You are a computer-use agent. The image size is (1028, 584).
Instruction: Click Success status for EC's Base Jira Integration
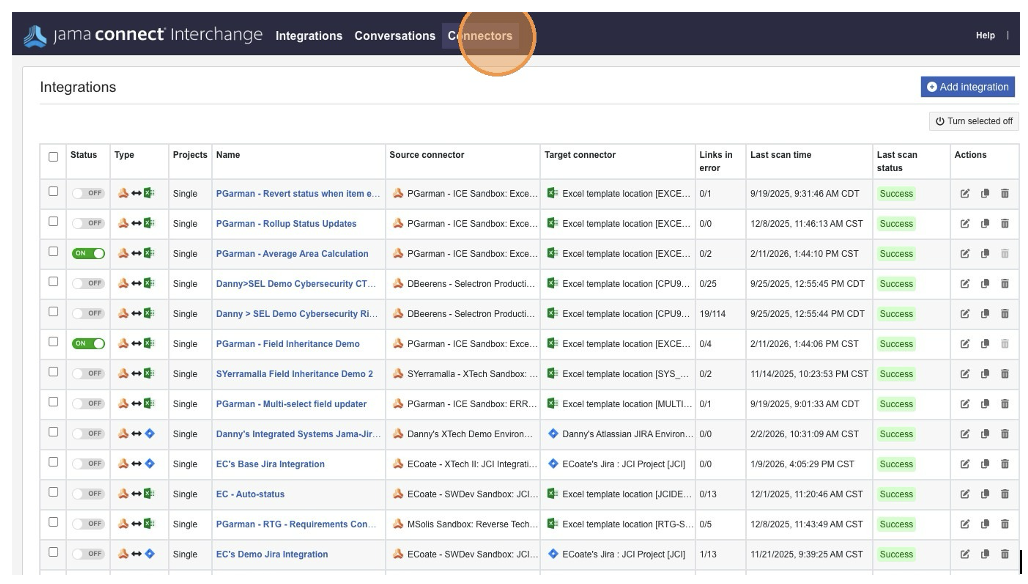click(896, 464)
